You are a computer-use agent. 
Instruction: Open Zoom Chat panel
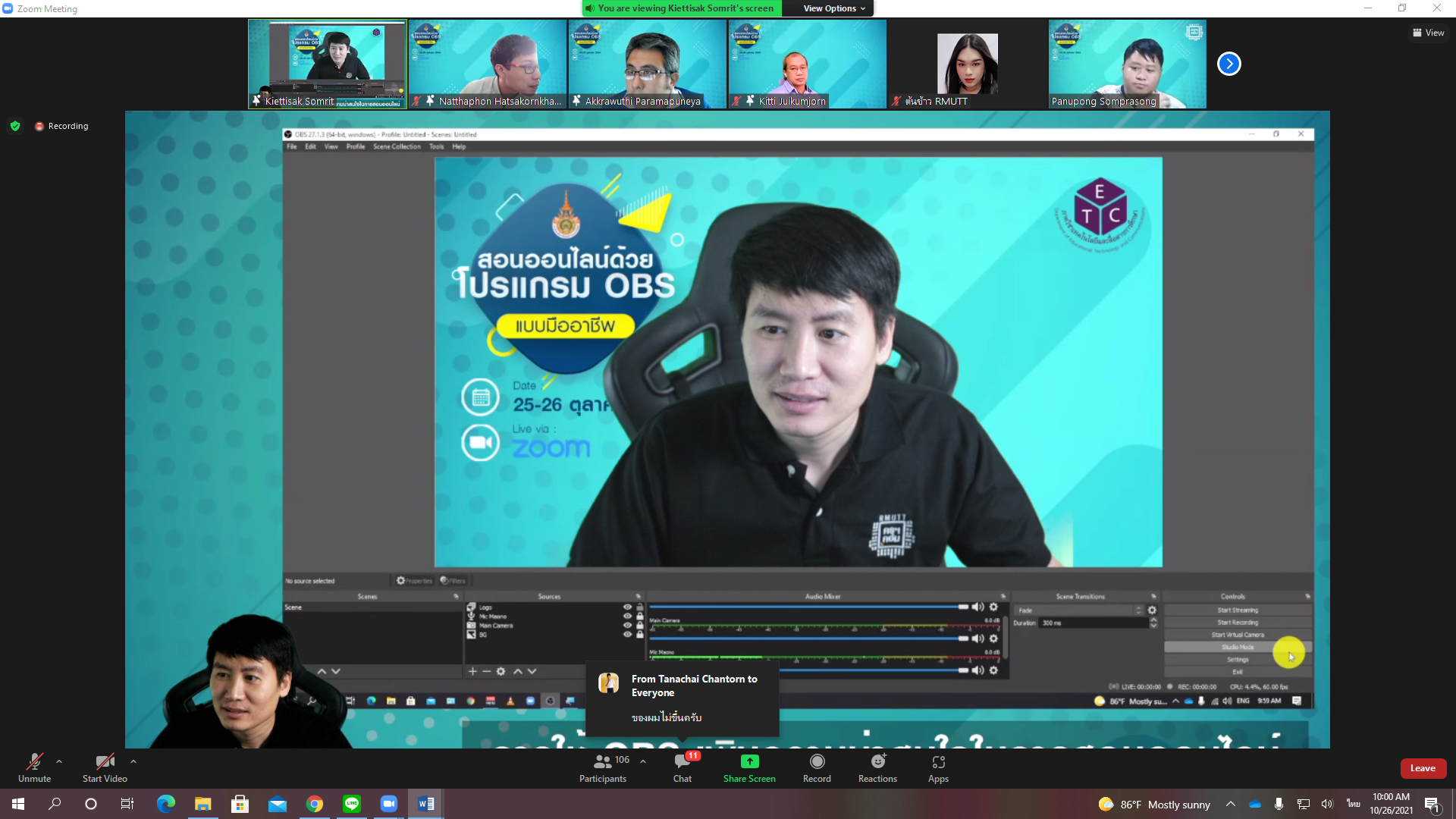click(682, 767)
